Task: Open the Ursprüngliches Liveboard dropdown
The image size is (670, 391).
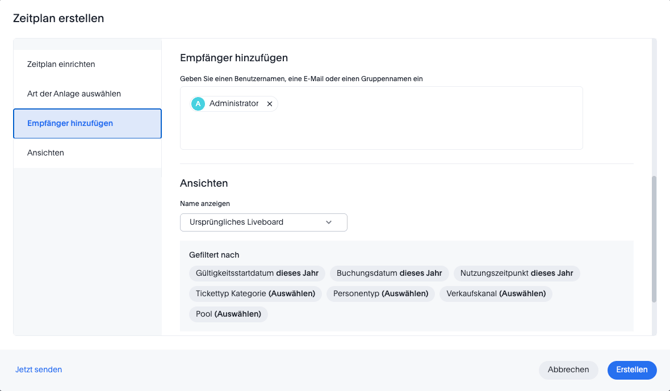Action: click(264, 222)
